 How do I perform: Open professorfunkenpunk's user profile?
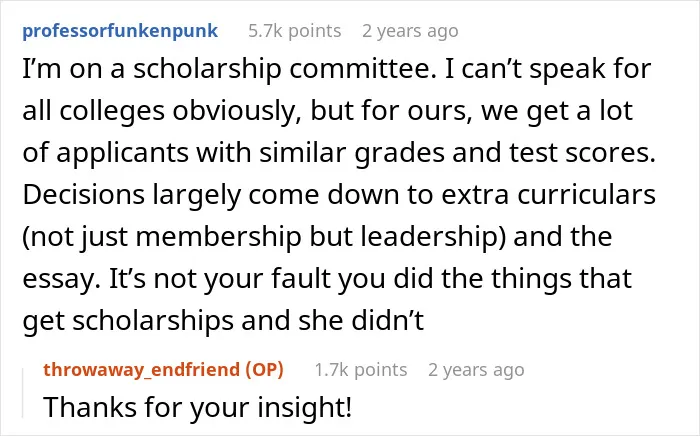[120, 31]
